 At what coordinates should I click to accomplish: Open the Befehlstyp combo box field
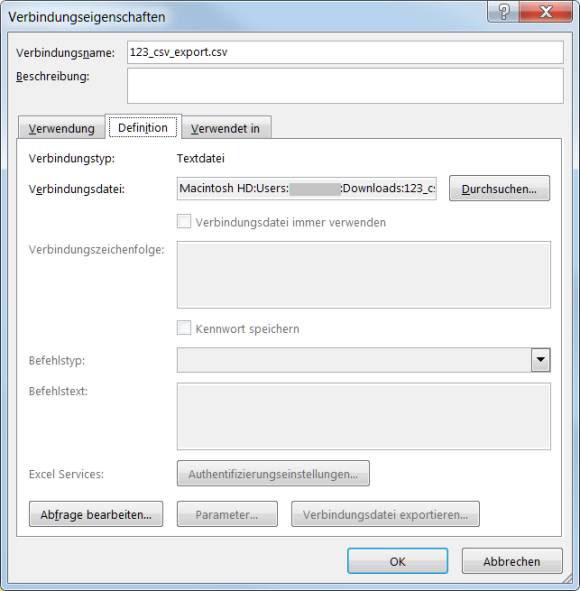(x=364, y=360)
